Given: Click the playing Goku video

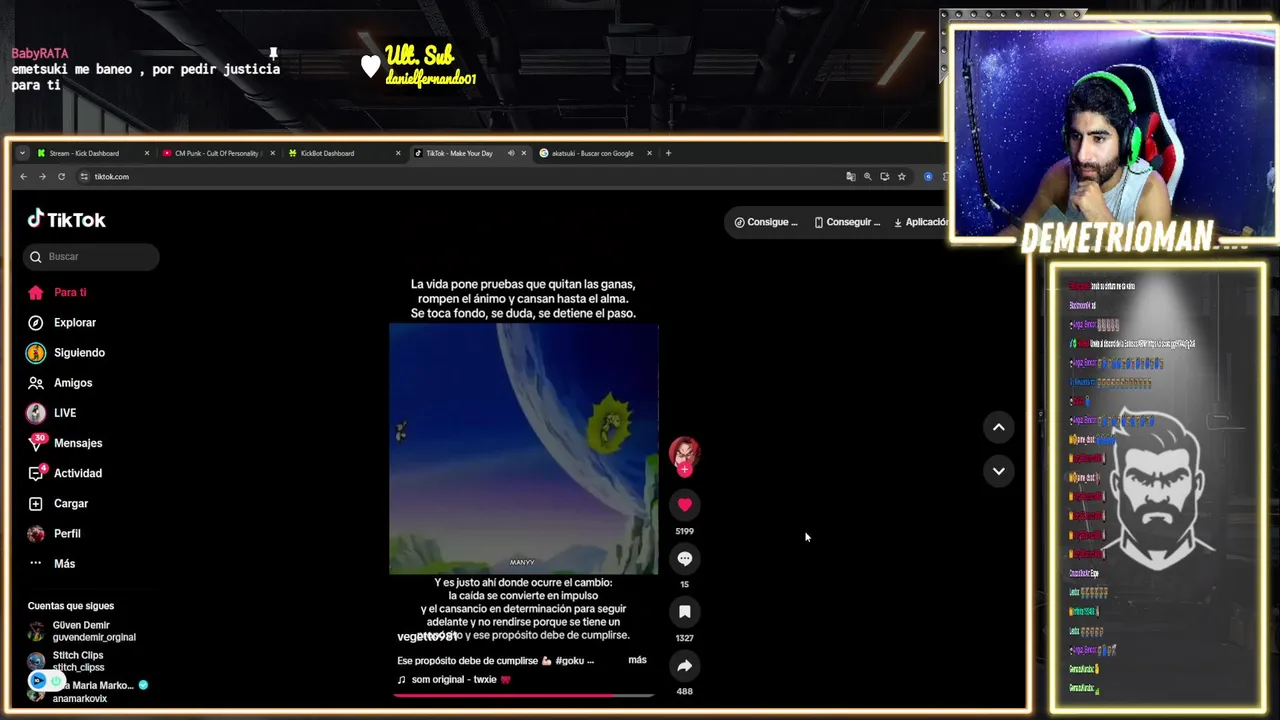Looking at the screenshot, I should tap(523, 448).
